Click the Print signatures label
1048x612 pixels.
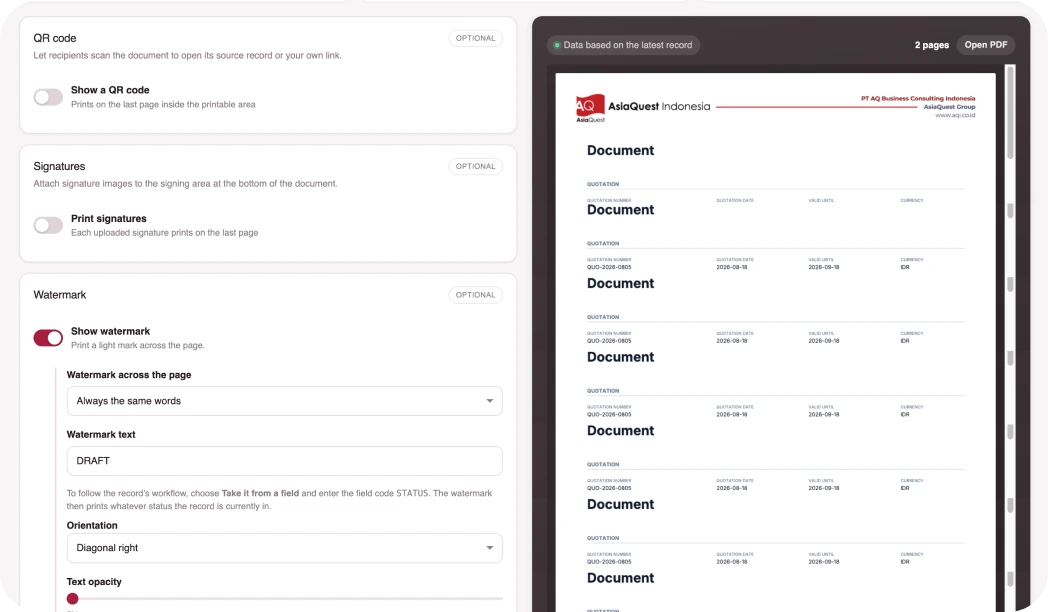click(108, 218)
